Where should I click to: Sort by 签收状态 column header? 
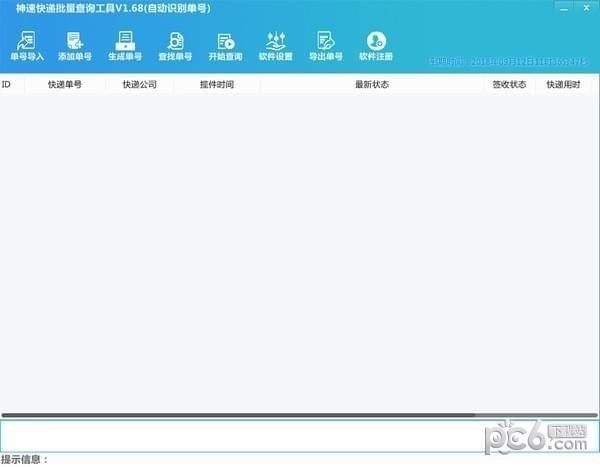(509, 84)
